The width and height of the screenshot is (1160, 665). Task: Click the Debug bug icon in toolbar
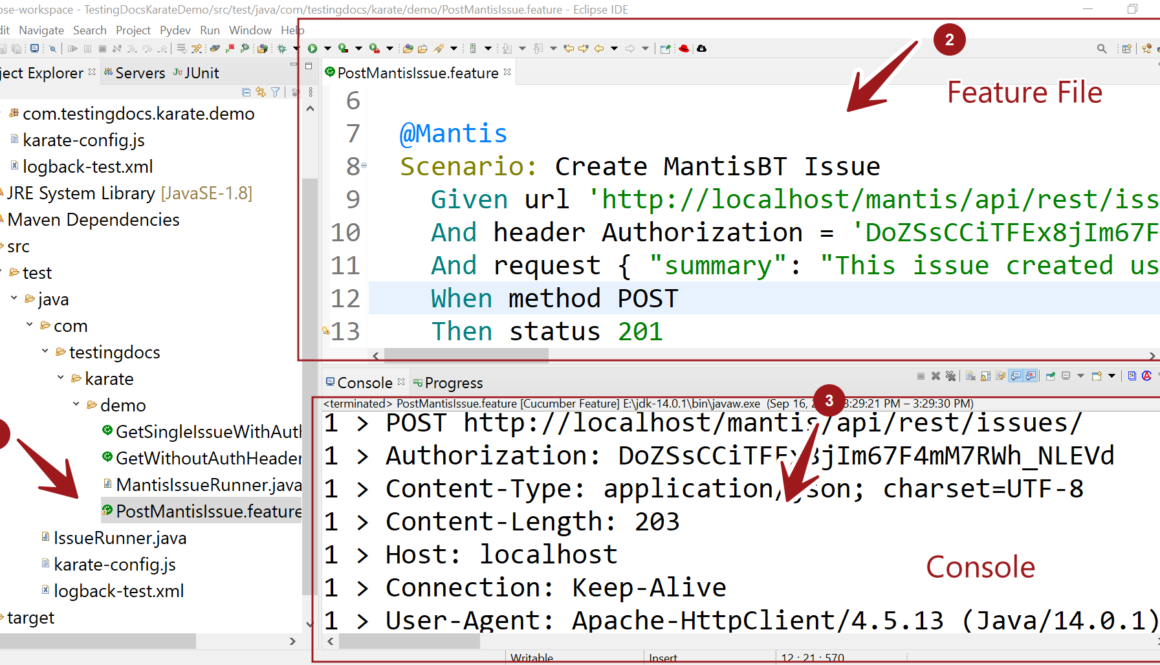pos(283,48)
